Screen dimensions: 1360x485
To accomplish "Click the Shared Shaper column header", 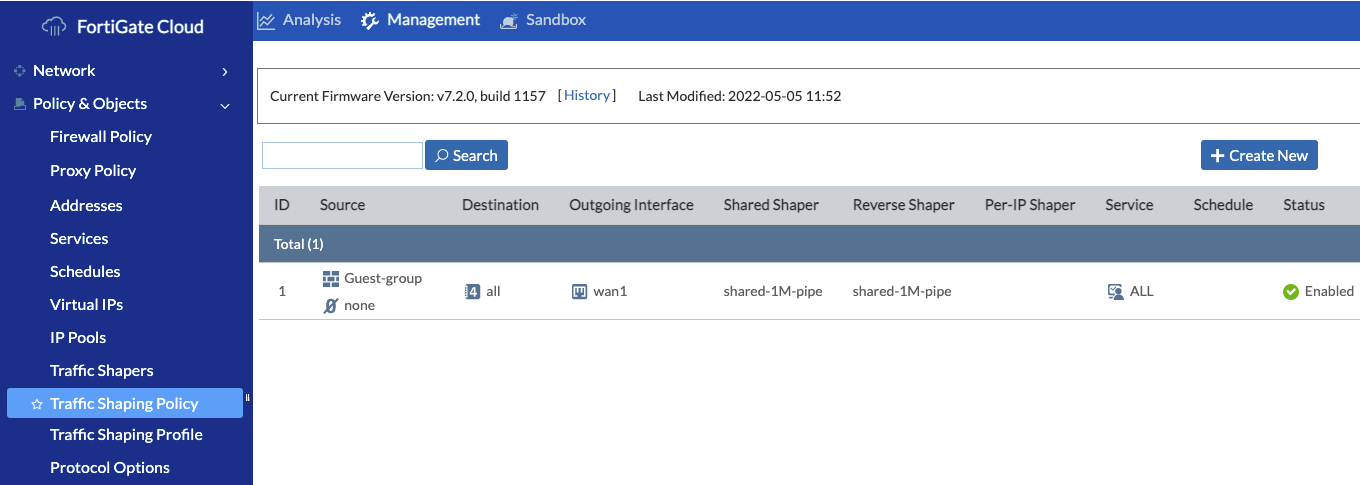I will (771, 205).
